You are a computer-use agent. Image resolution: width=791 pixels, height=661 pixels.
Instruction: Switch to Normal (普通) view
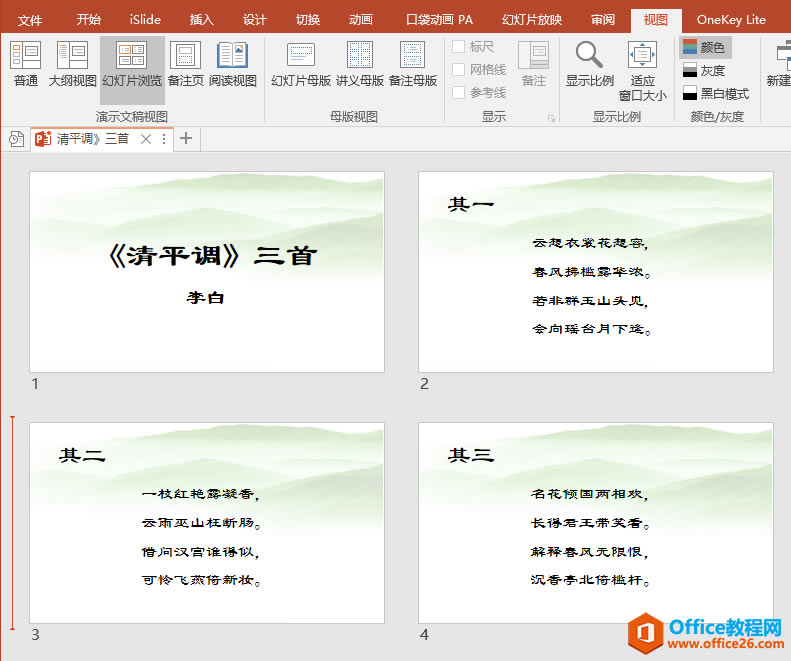coord(25,64)
